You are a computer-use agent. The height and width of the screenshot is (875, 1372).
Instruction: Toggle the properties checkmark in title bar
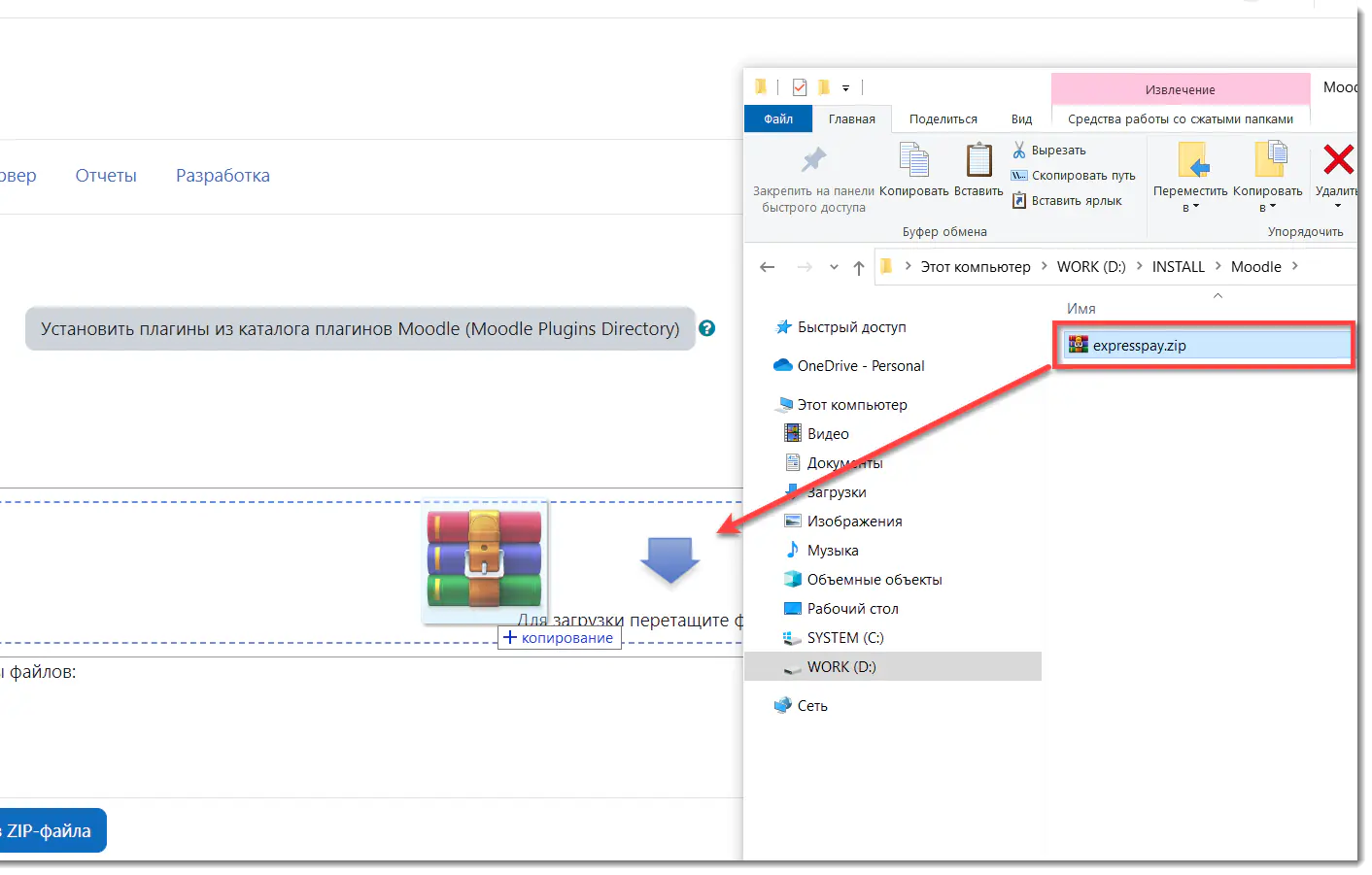pyautogui.click(x=800, y=87)
